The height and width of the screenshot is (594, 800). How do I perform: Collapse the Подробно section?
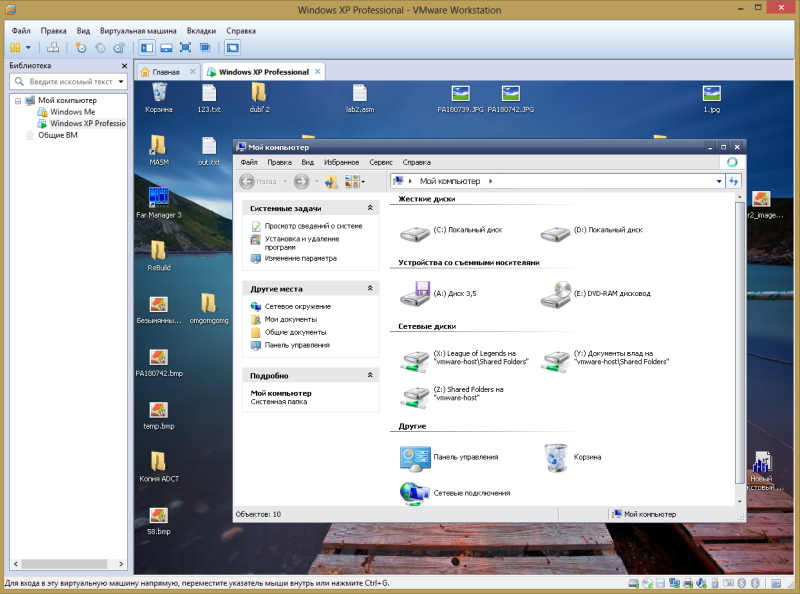(370, 375)
